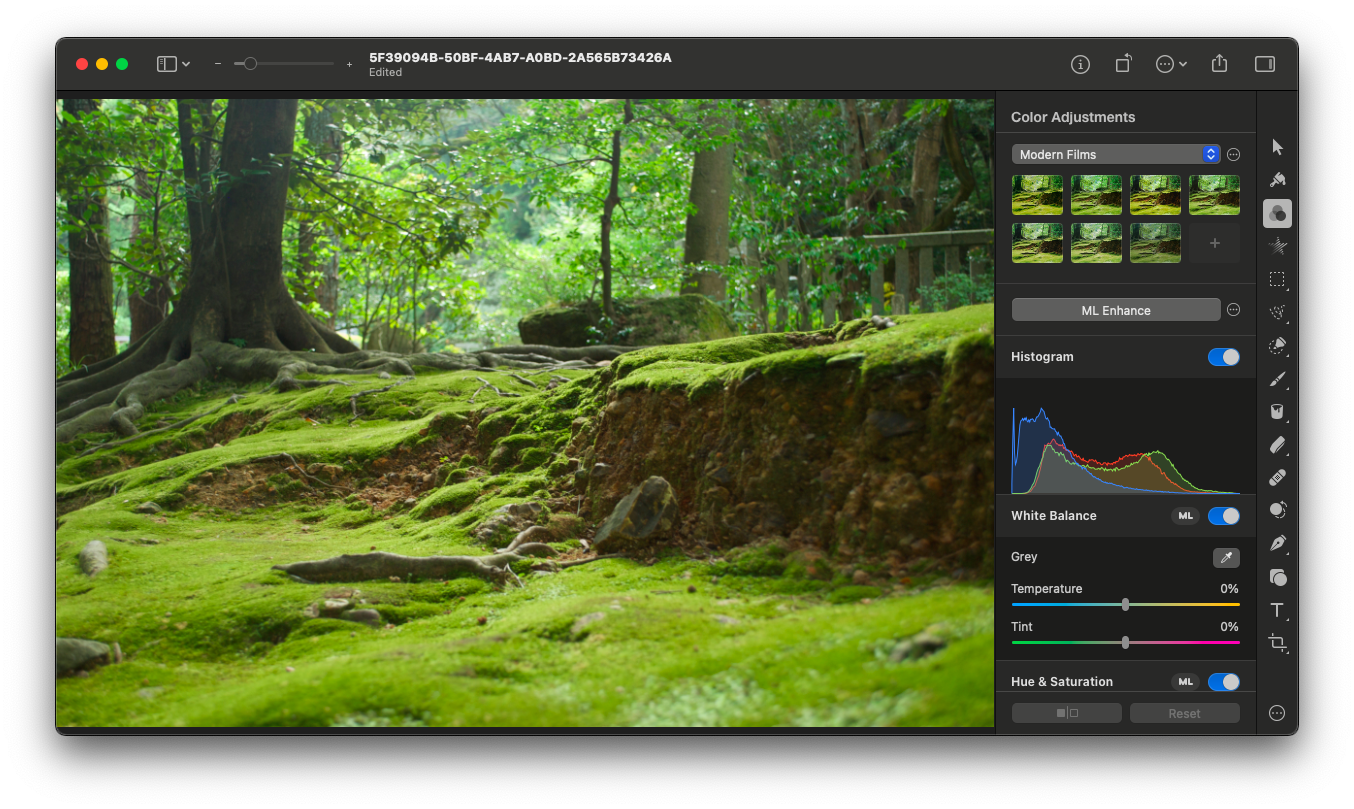1354x809 pixels.
Task: Click the ML Enhance button
Action: click(1115, 310)
